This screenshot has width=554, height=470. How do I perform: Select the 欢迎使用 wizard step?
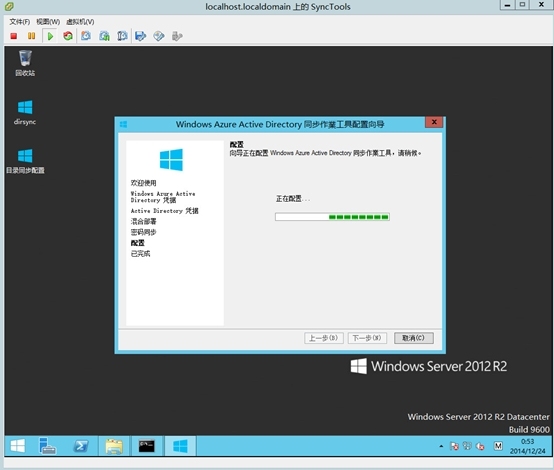(x=143, y=183)
